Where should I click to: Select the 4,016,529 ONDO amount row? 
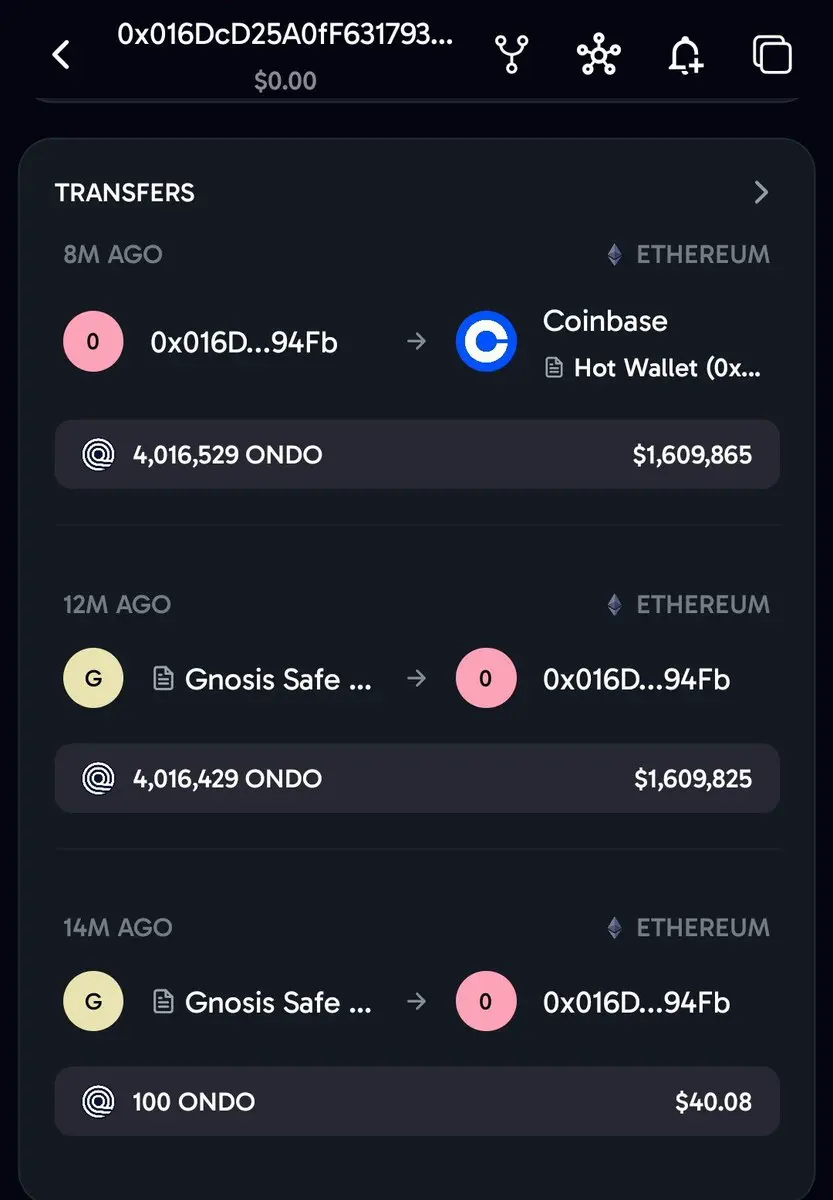(417, 455)
